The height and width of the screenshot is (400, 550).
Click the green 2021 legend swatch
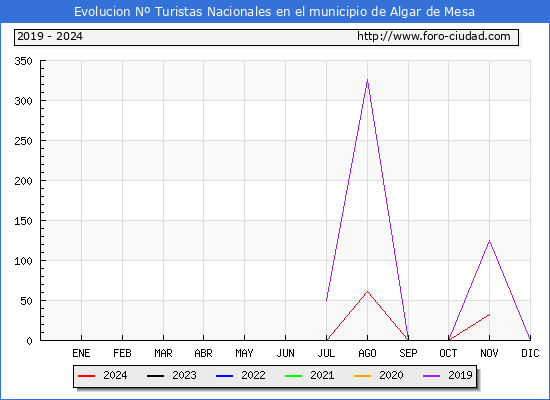(294, 376)
